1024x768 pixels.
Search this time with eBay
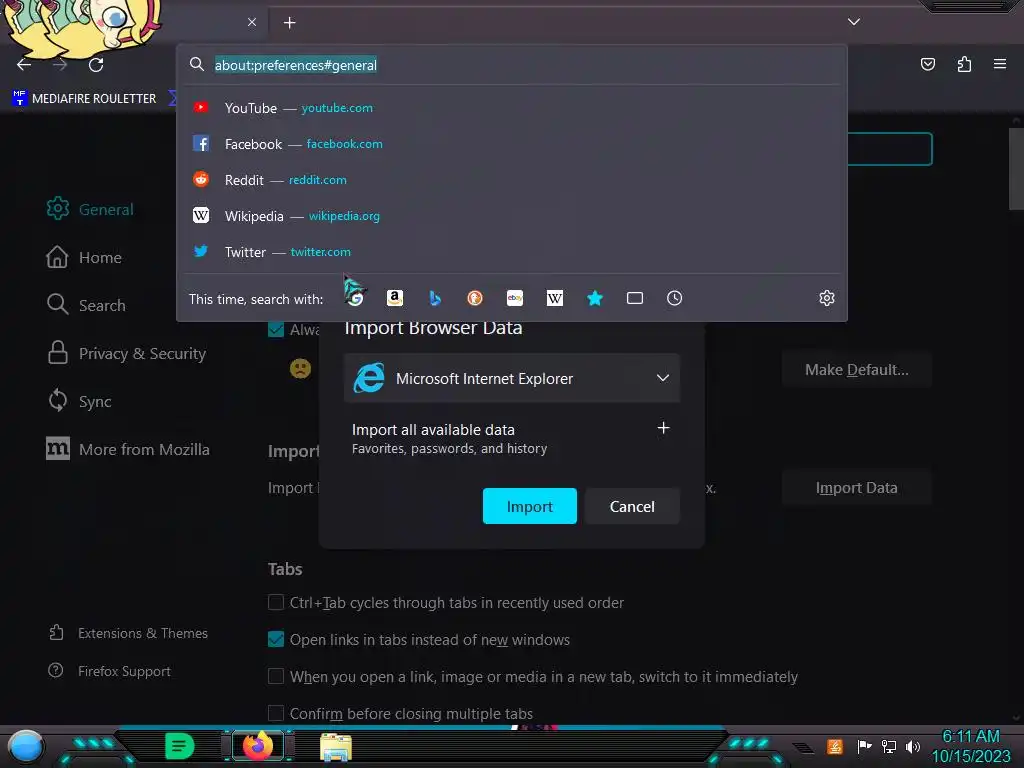pos(515,298)
